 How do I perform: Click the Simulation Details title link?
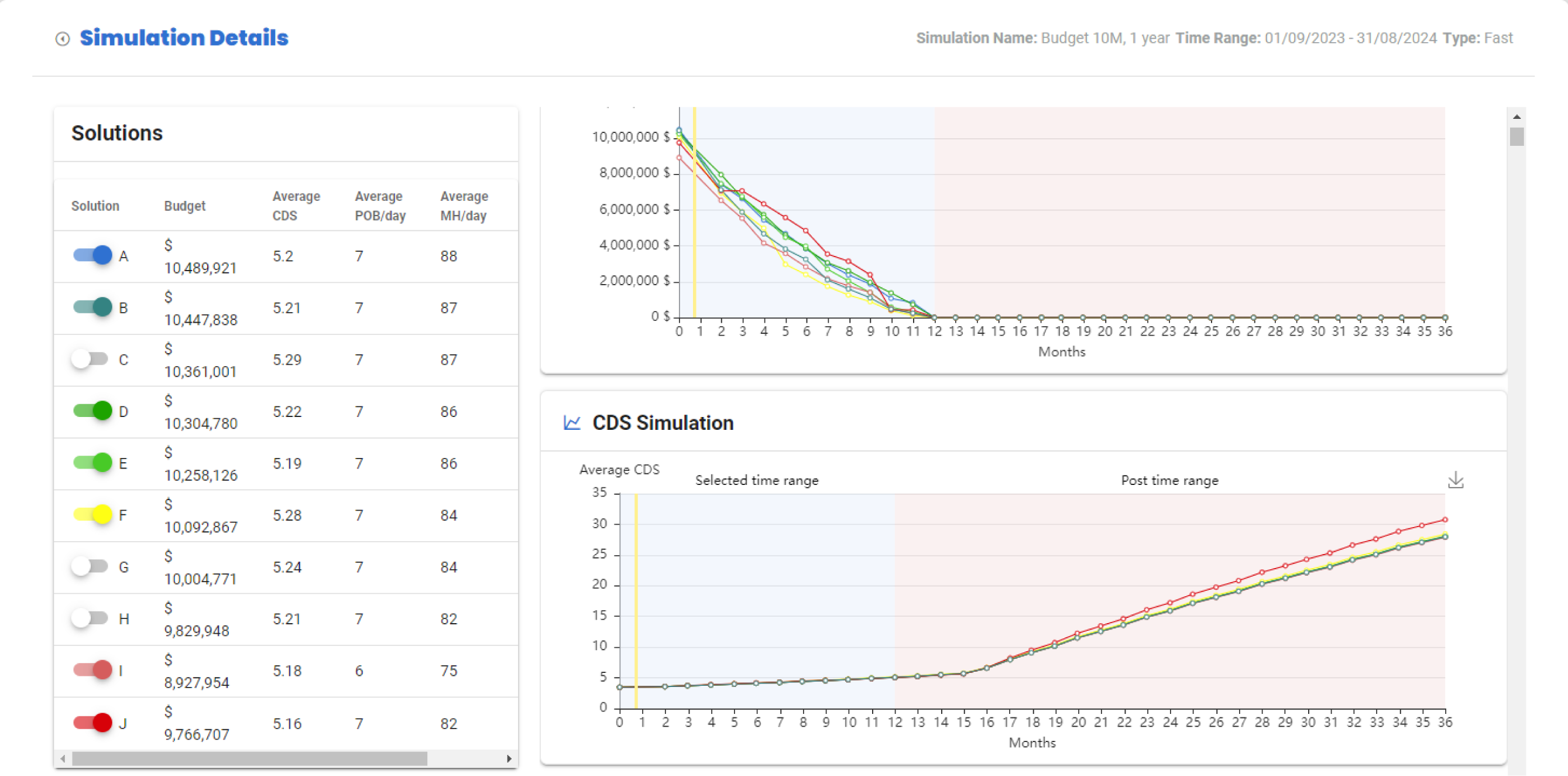[184, 37]
